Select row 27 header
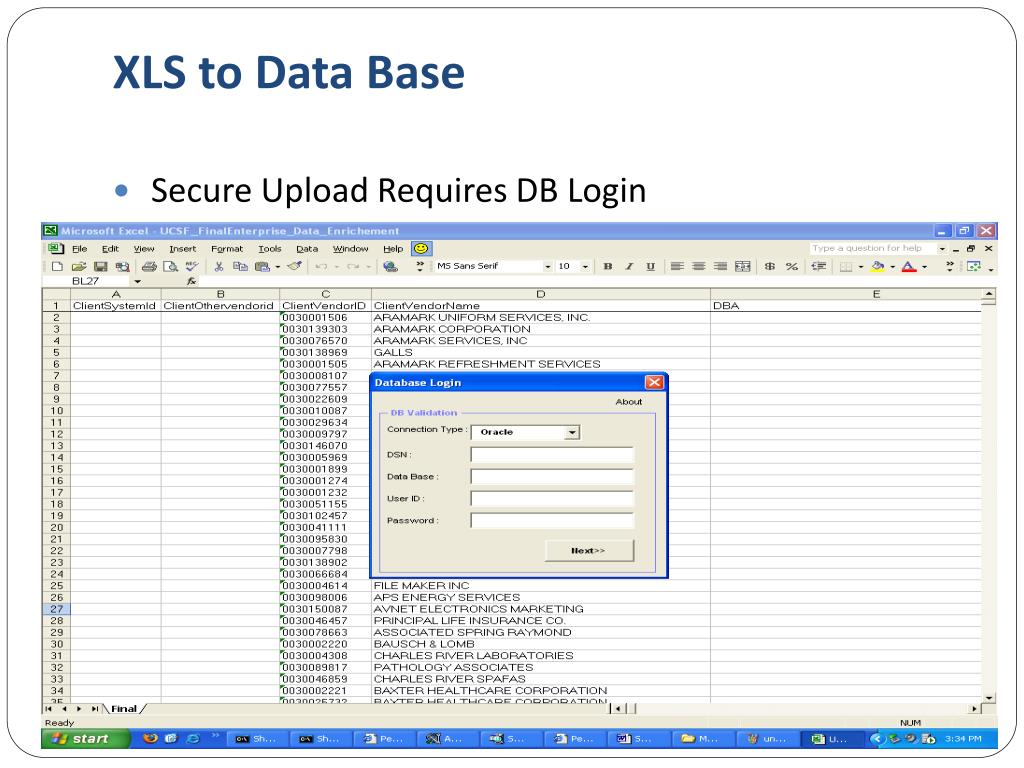 pos(56,609)
